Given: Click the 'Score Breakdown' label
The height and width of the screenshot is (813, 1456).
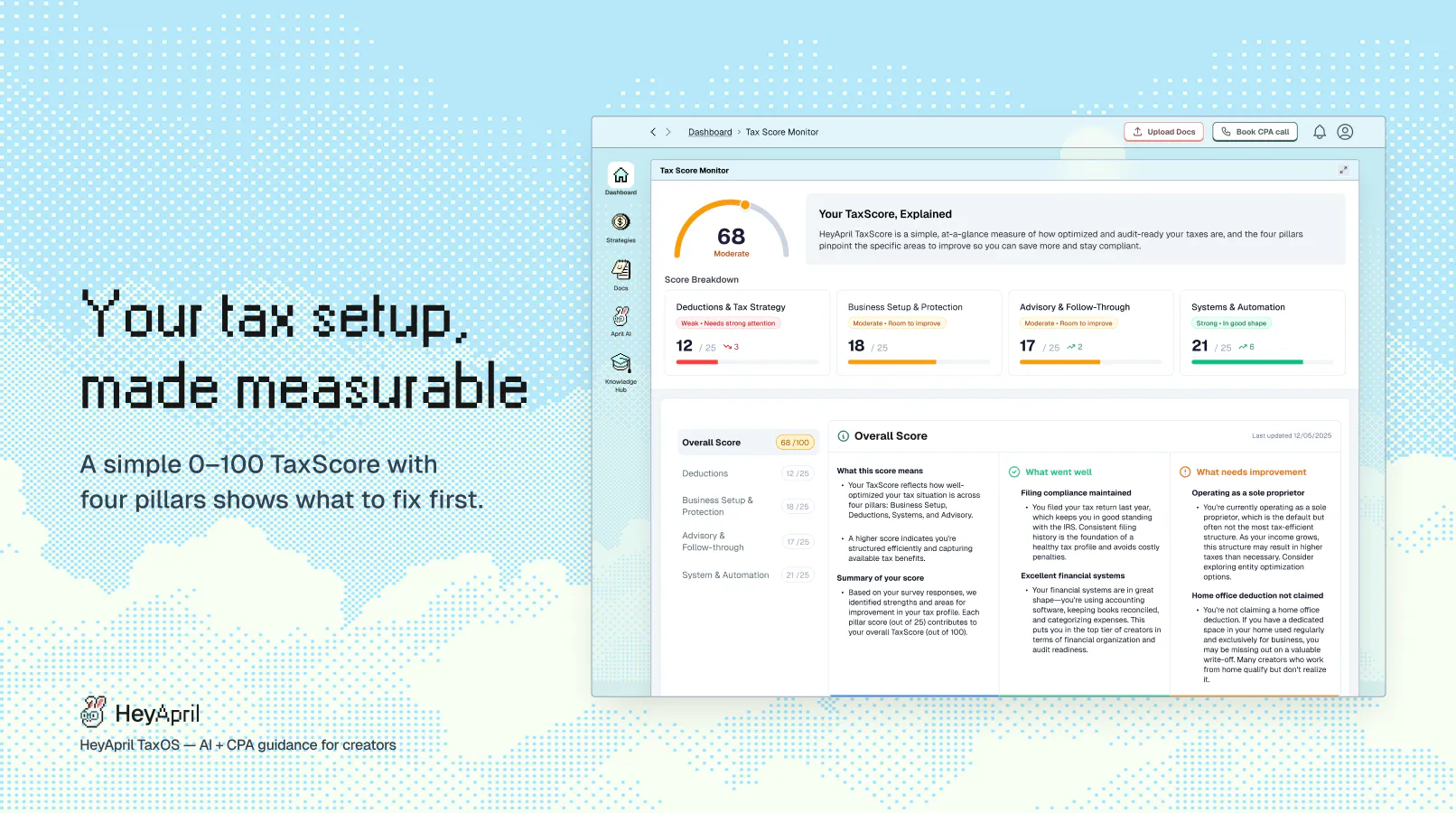Looking at the screenshot, I should [x=702, y=280].
